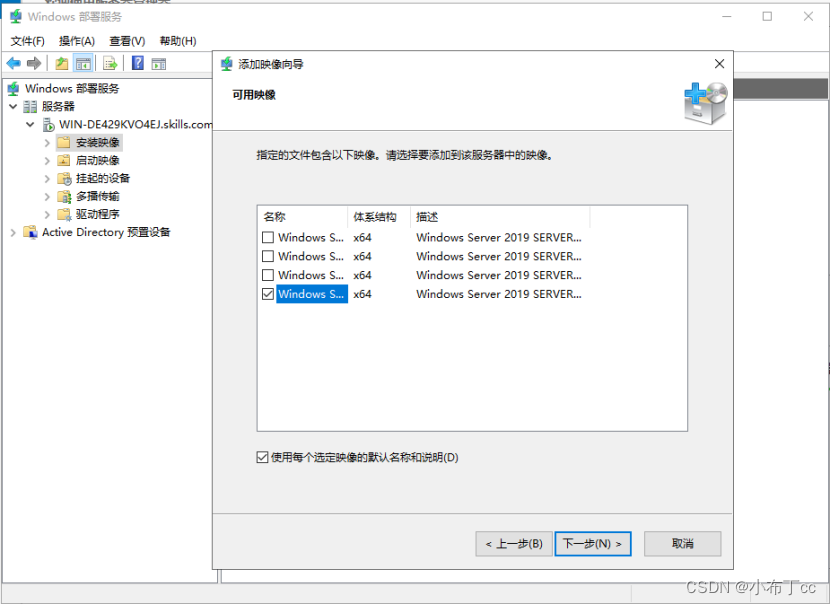831x605 pixels.
Task: Collapse the WIN-DE429KVO4EJ.skills.com node
Action: tap(30, 124)
